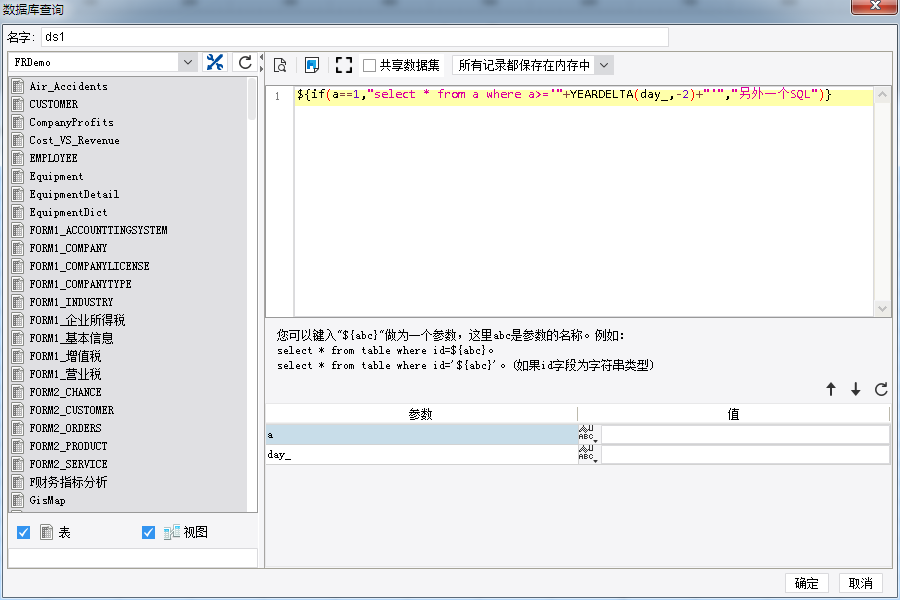
Task: Click the fullscreen SQL editor icon
Action: 344,65
